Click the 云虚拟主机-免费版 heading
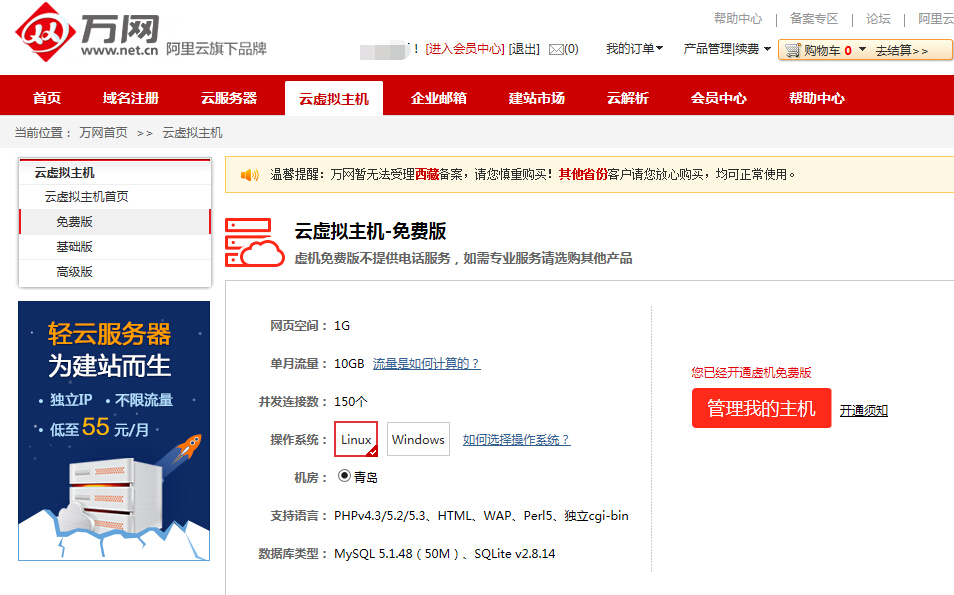The image size is (954, 595). (x=370, y=231)
